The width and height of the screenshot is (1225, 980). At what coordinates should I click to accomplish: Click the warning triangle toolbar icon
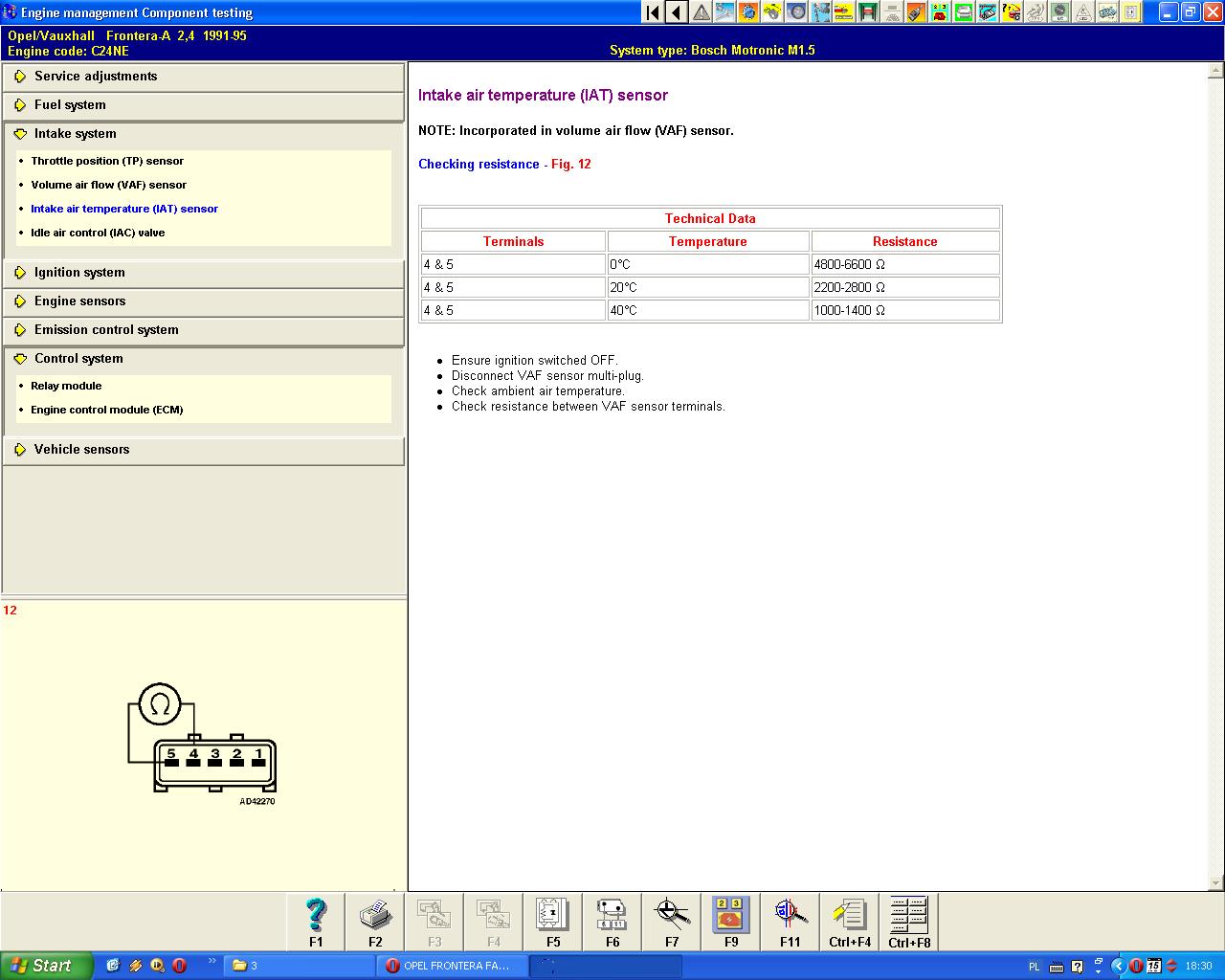(x=701, y=12)
